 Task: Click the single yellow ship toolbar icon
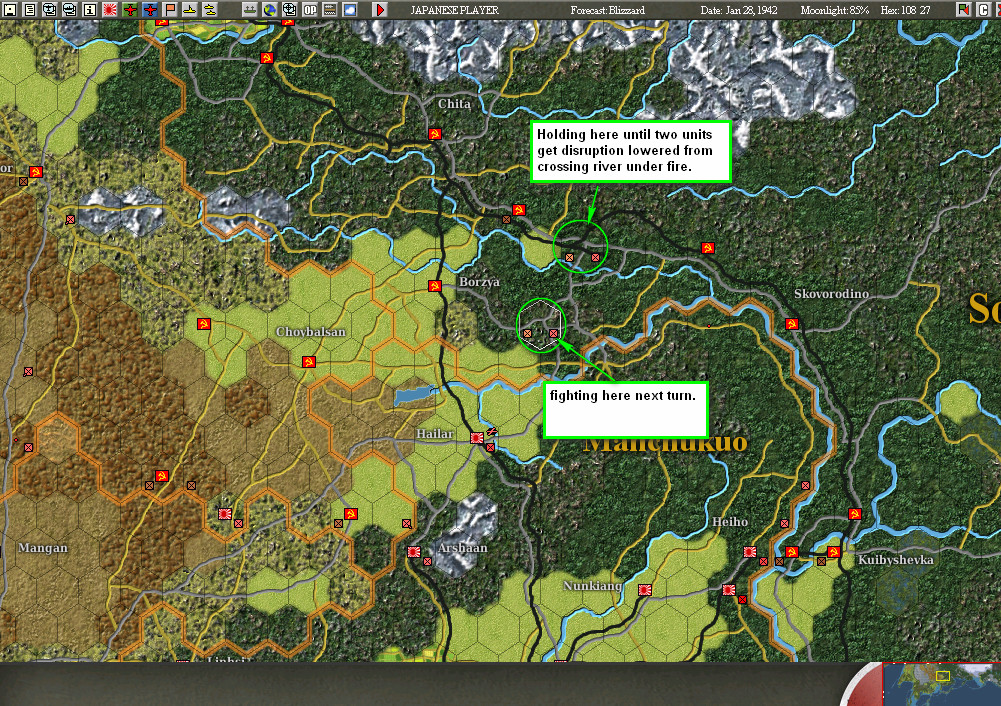190,10
